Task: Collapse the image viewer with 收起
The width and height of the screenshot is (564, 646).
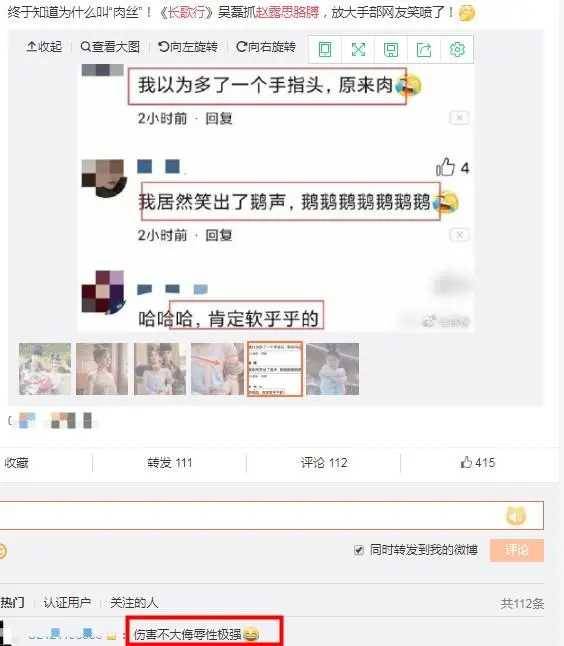Action: point(44,47)
